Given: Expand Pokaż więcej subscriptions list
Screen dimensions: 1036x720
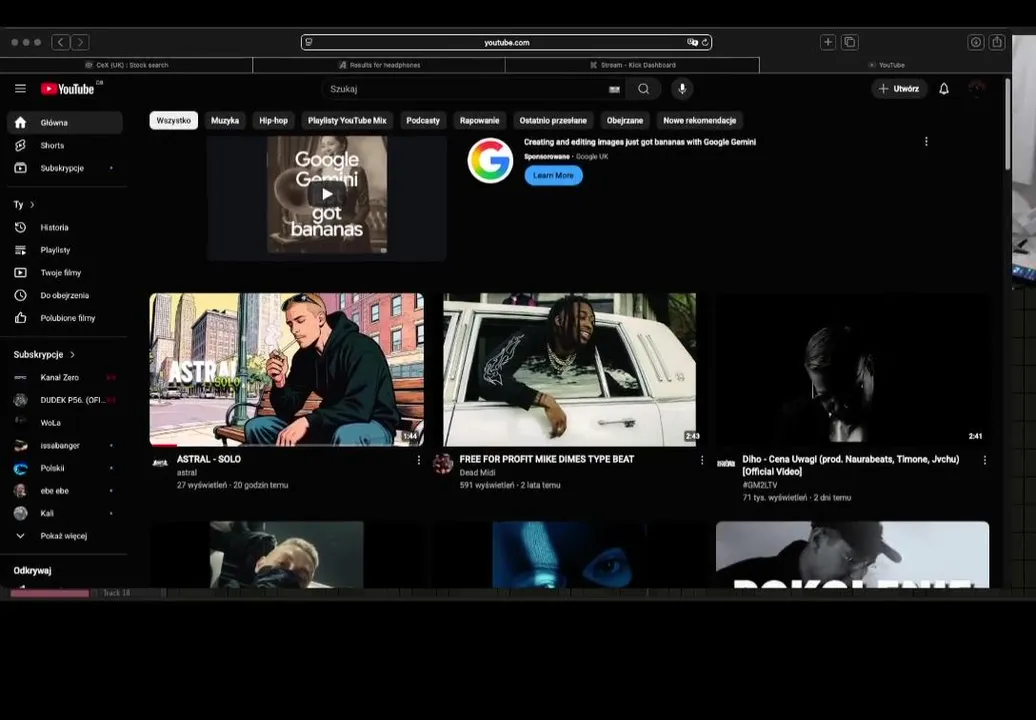Looking at the screenshot, I should pyautogui.click(x=65, y=536).
